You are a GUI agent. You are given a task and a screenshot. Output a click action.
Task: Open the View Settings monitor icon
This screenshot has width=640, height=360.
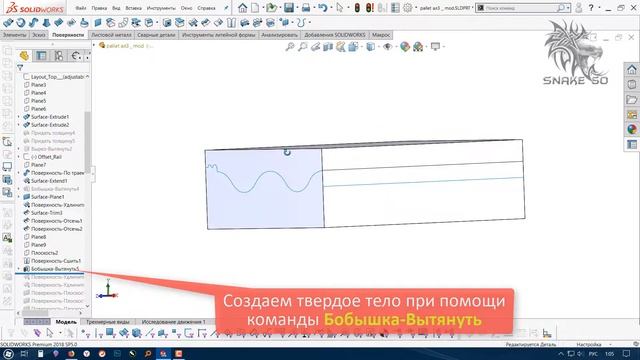point(436,47)
